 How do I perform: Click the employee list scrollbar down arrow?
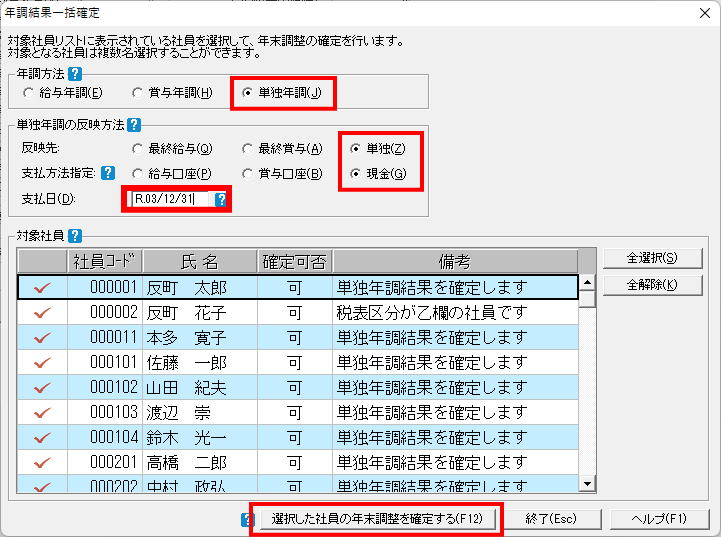click(587, 484)
